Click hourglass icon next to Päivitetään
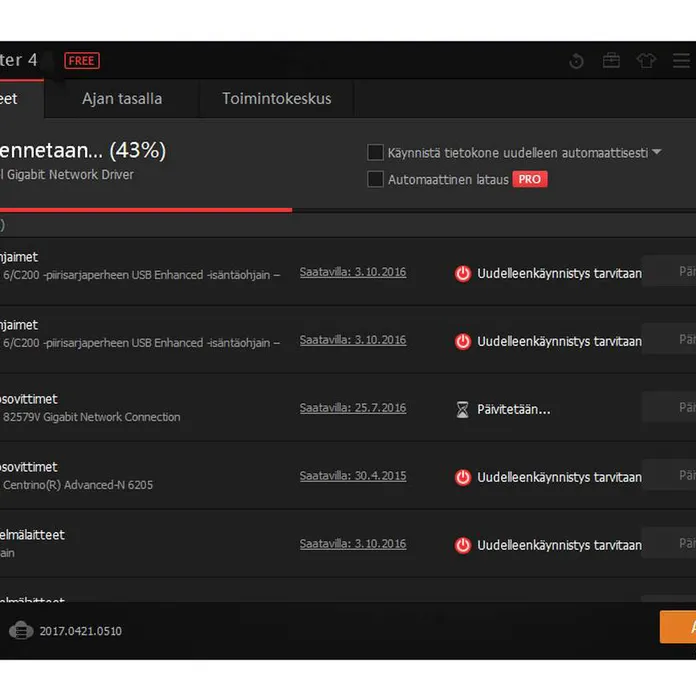 (462, 409)
